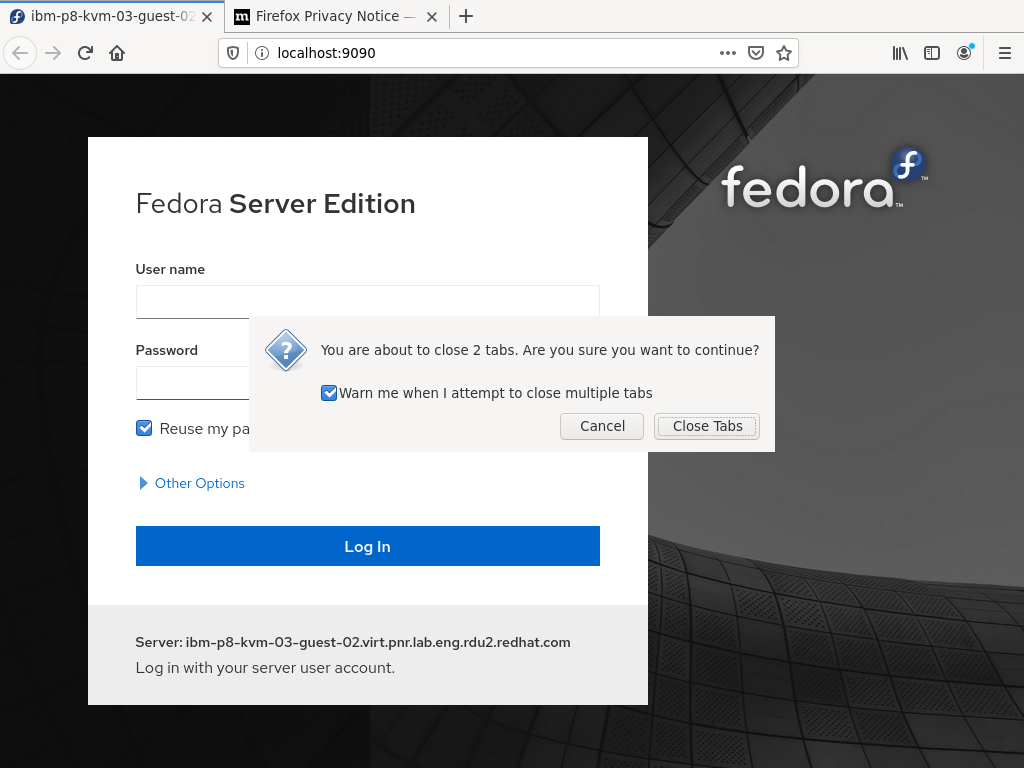The width and height of the screenshot is (1024, 768).
Task: Open Firefox Account icon
Action: coord(965,53)
